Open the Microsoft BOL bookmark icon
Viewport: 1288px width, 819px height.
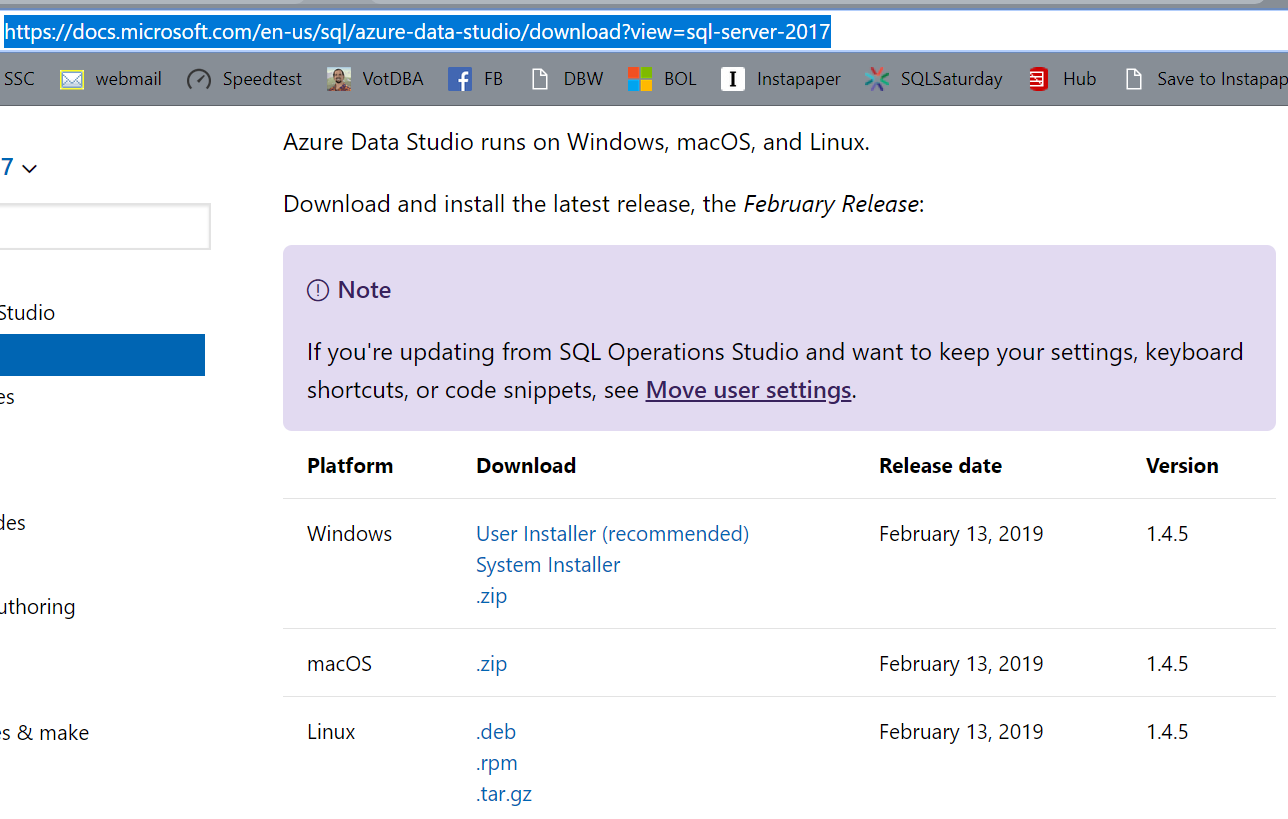point(640,79)
